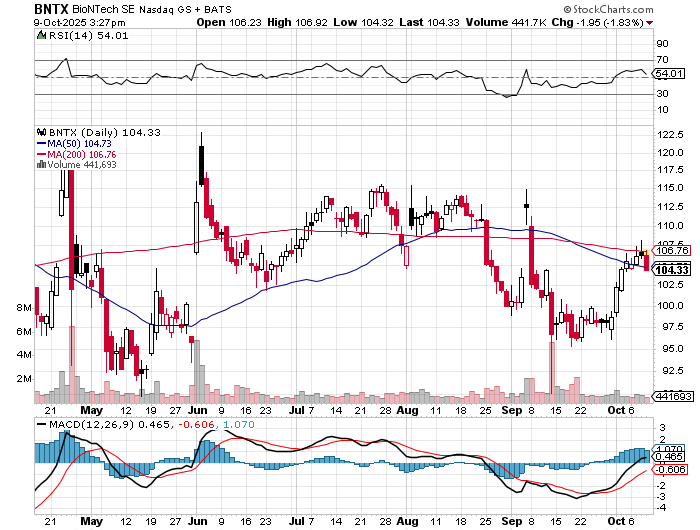Click the 115.0 price axis label

pyautogui.click(x=670, y=188)
